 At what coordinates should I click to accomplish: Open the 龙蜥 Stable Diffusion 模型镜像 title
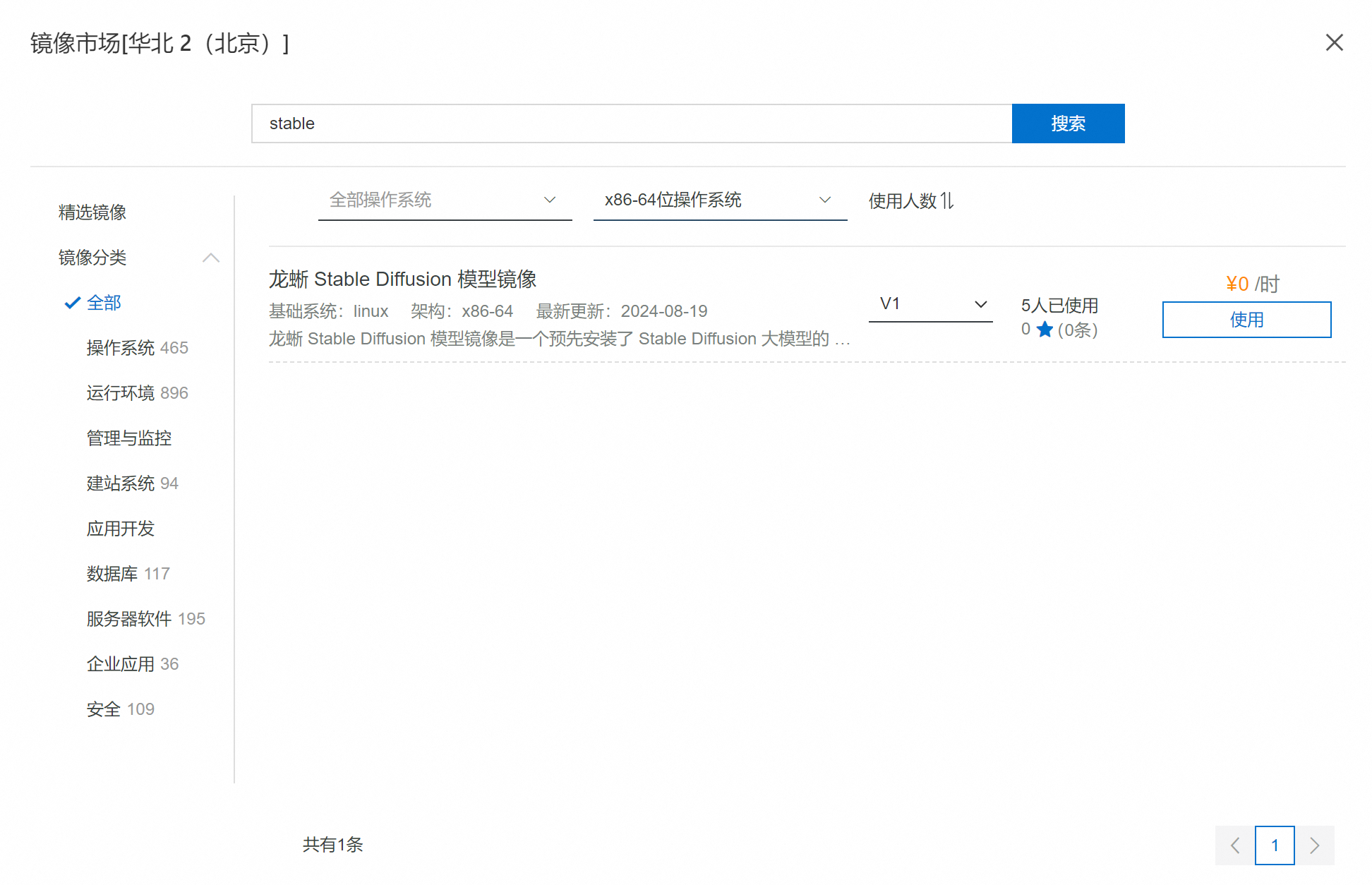pyautogui.click(x=402, y=279)
